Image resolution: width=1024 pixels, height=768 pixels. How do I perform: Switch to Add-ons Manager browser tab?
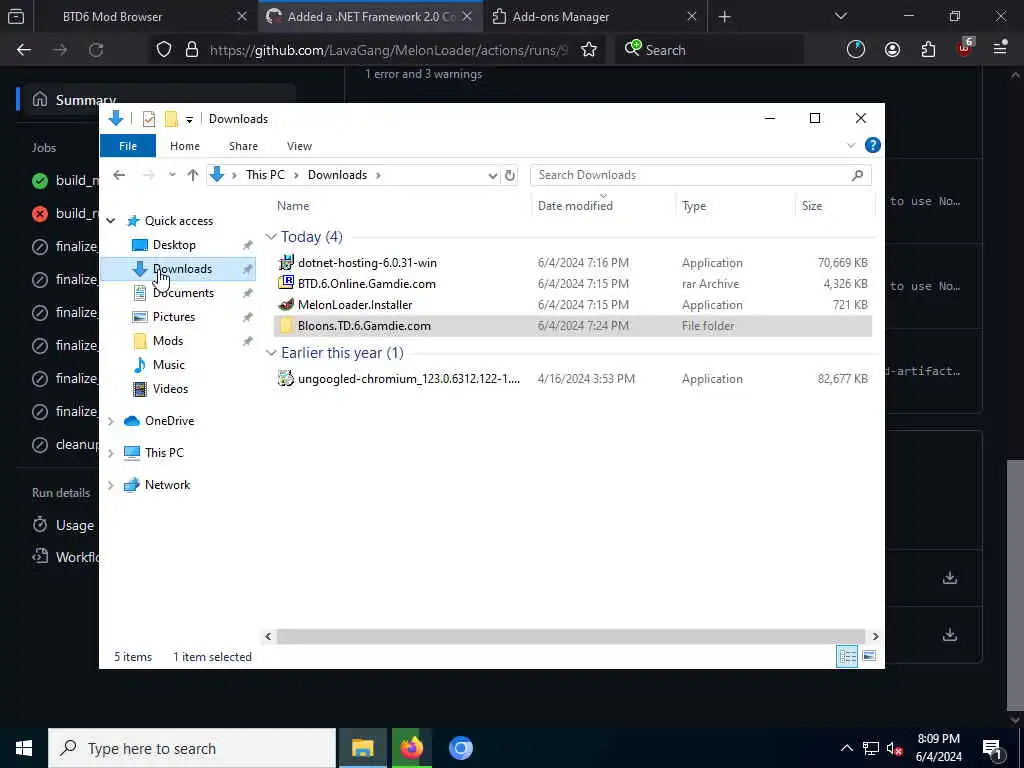561,17
